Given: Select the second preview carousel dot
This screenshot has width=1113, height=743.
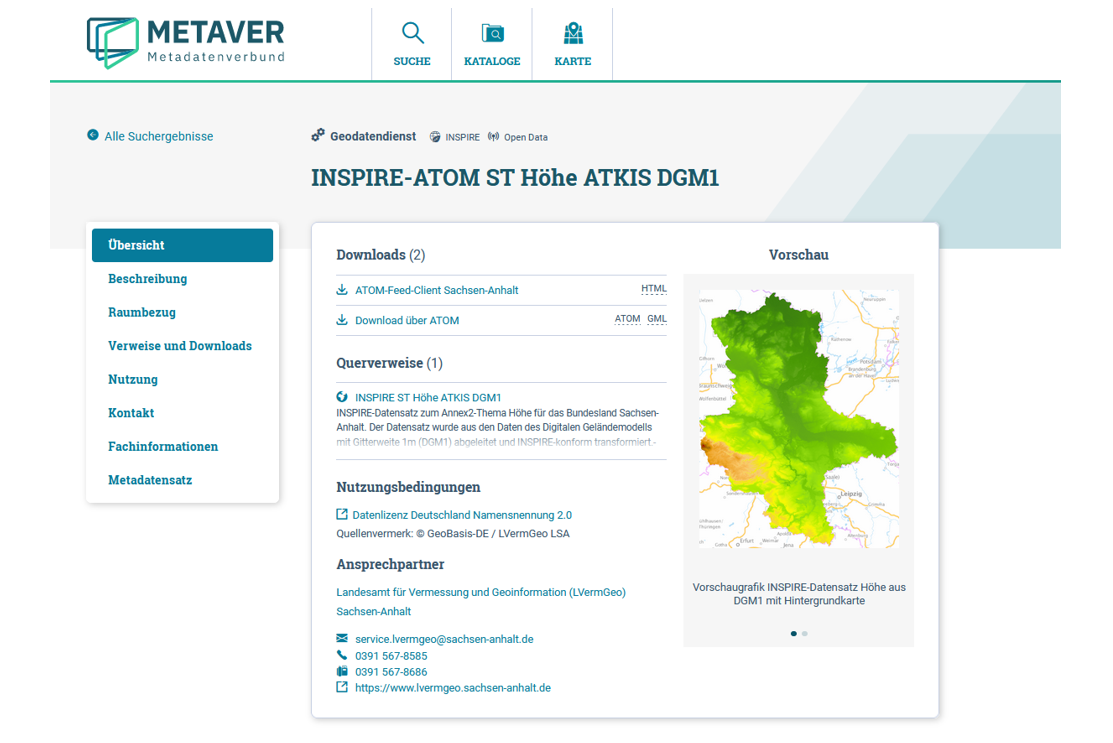Looking at the screenshot, I should pyautogui.click(x=805, y=633).
